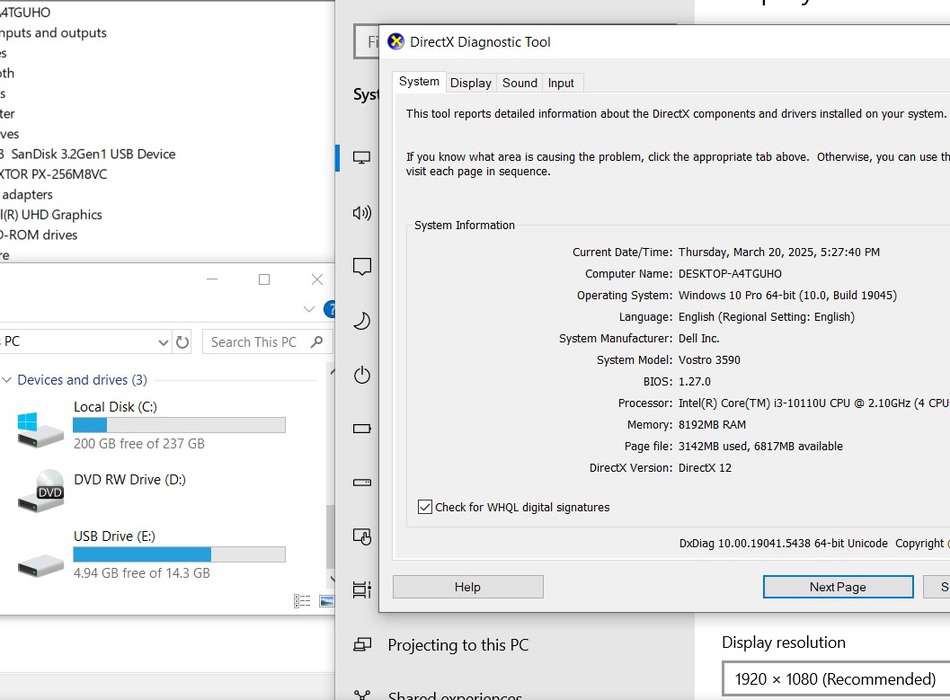Open Display resolution dropdown
This screenshot has width=950, height=700.
[835, 679]
